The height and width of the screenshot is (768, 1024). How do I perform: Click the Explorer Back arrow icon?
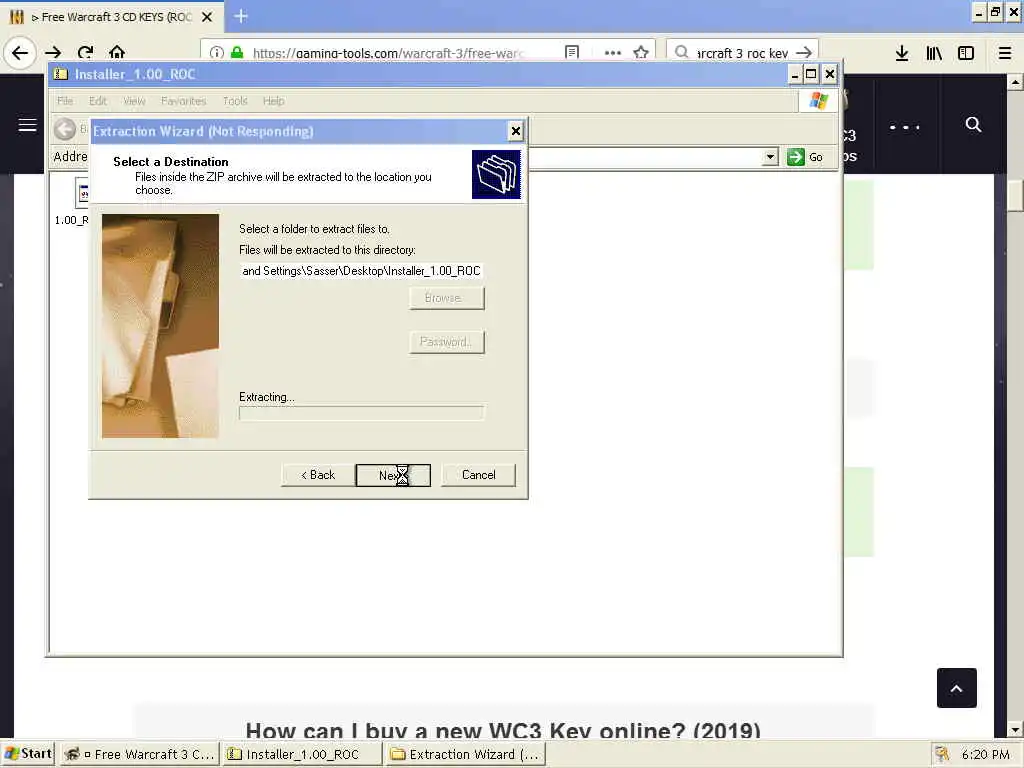point(65,129)
